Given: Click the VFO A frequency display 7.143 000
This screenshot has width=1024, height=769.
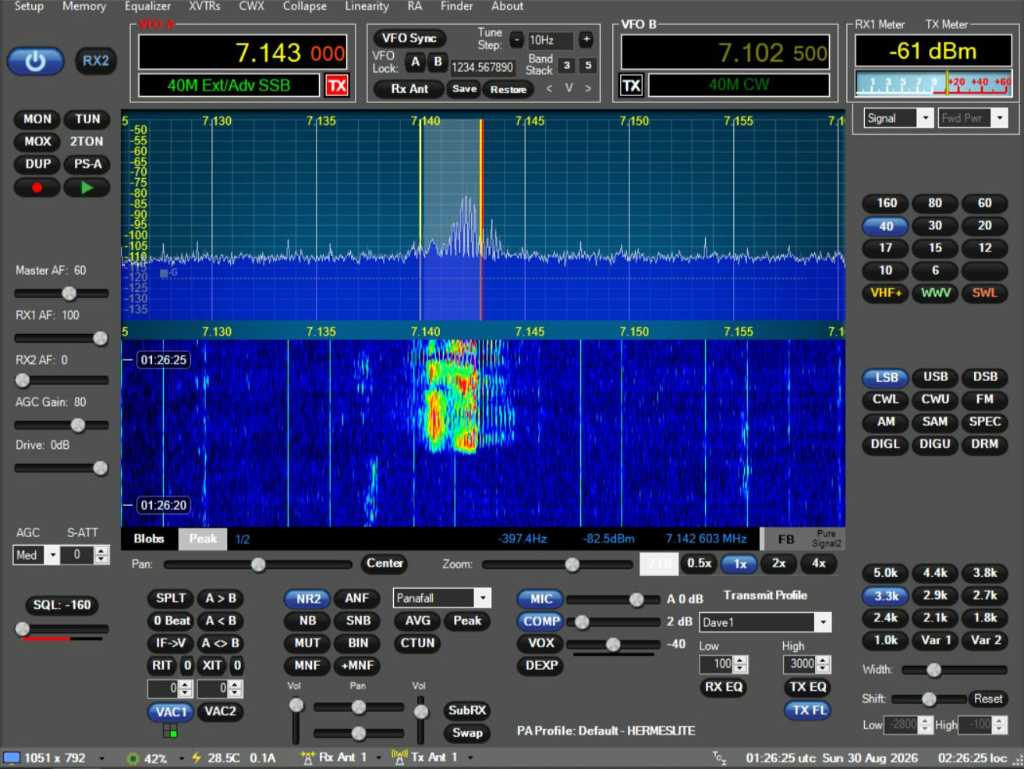Looking at the screenshot, I should pyautogui.click(x=242, y=53).
